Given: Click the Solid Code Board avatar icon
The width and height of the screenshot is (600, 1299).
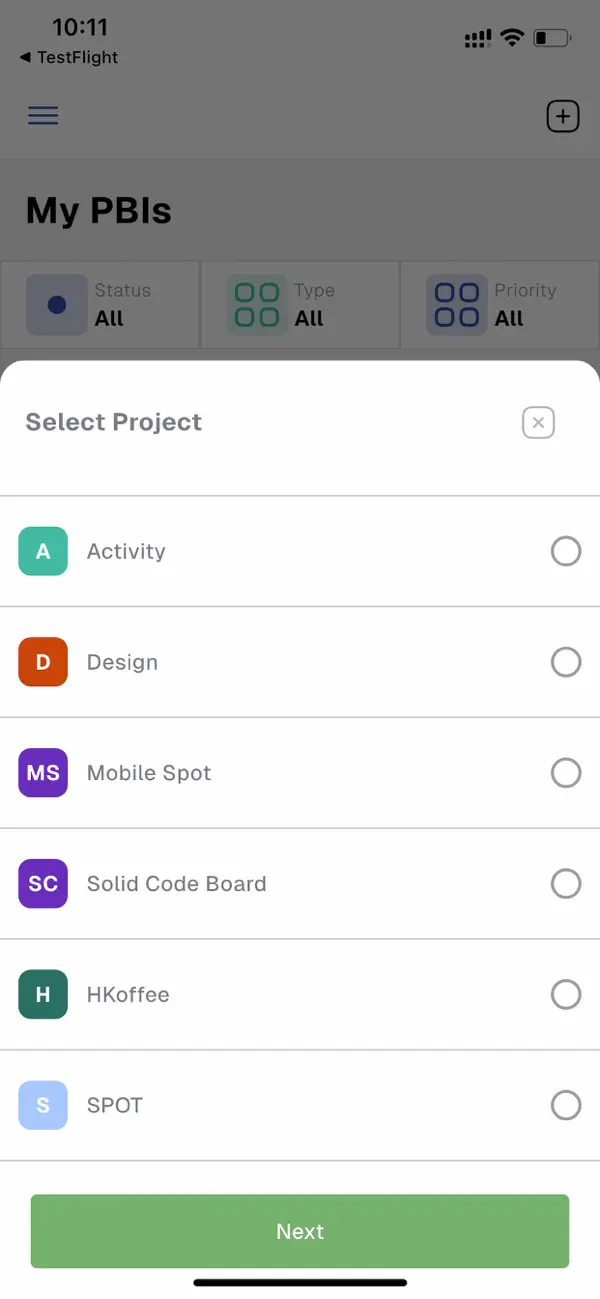Looking at the screenshot, I should (x=42, y=884).
